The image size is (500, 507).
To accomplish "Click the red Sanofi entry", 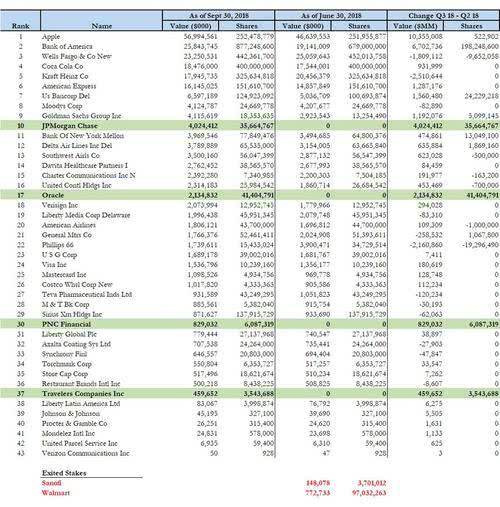I will 51,483.
